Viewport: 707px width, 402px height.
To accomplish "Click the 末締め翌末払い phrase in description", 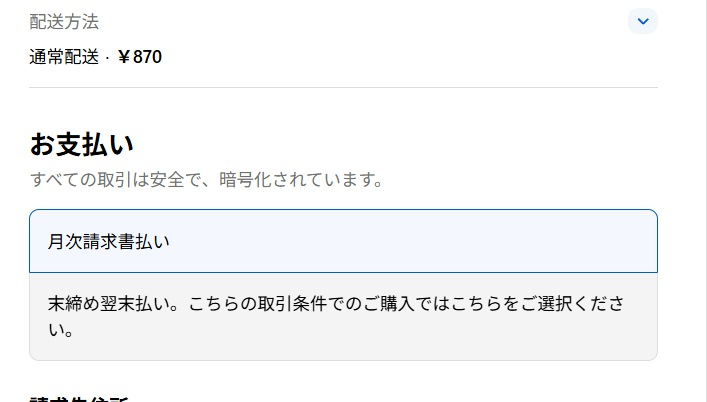I will coord(108,304).
